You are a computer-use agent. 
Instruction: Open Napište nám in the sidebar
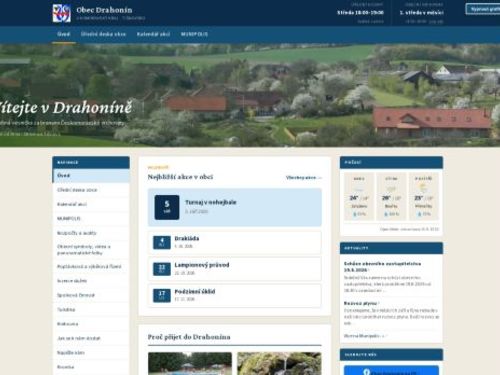click(91, 353)
